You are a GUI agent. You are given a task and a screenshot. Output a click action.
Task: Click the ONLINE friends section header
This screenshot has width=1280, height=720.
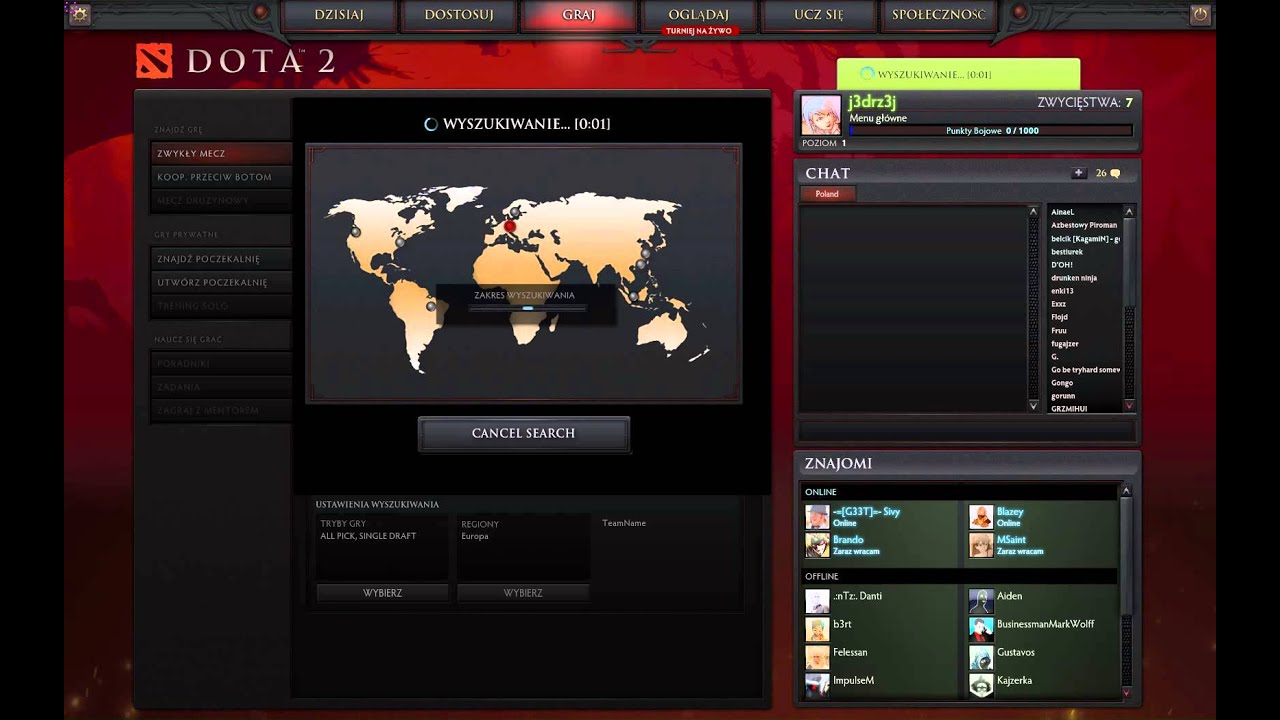[960, 492]
